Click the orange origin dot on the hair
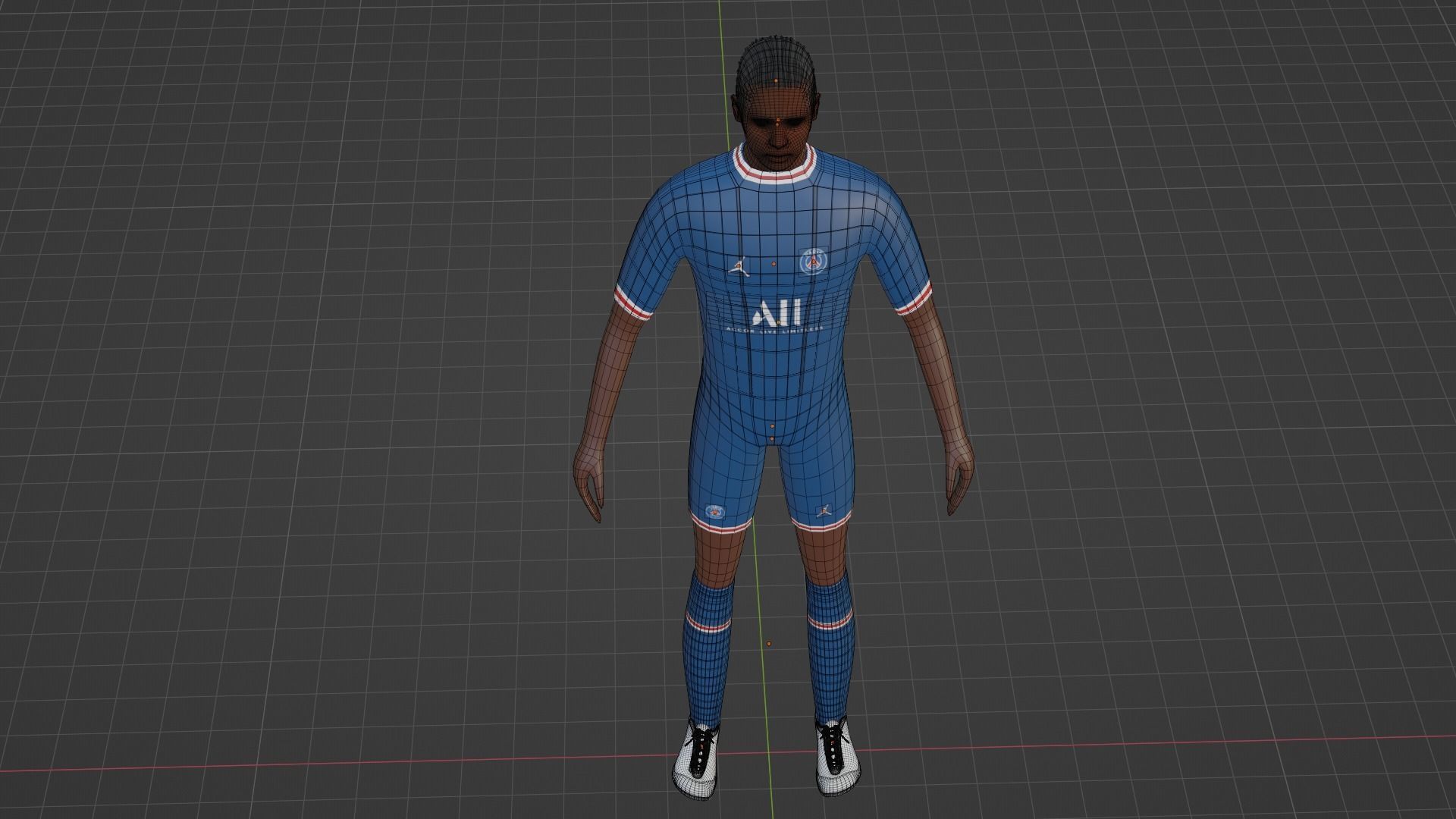 (x=777, y=80)
